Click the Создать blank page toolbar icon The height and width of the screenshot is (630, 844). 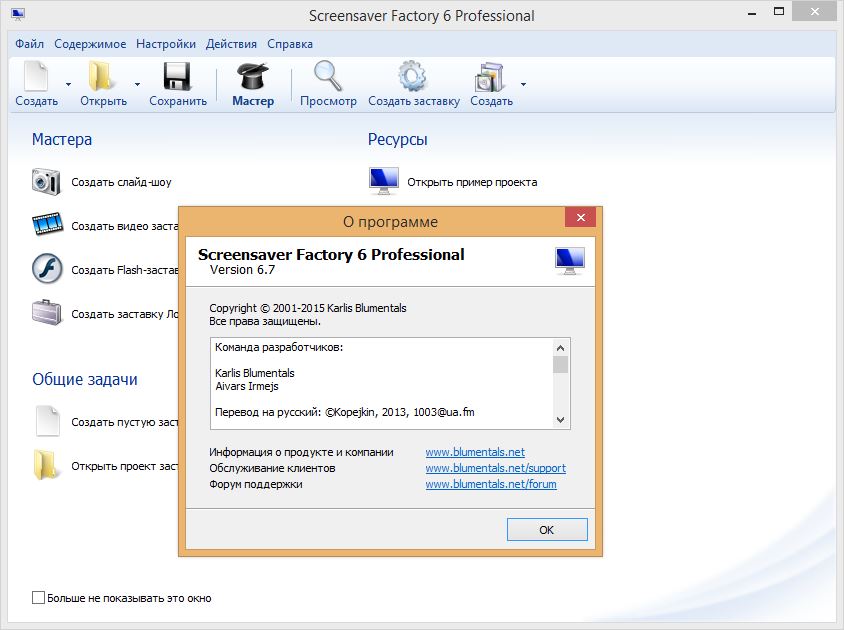(x=36, y=77)
